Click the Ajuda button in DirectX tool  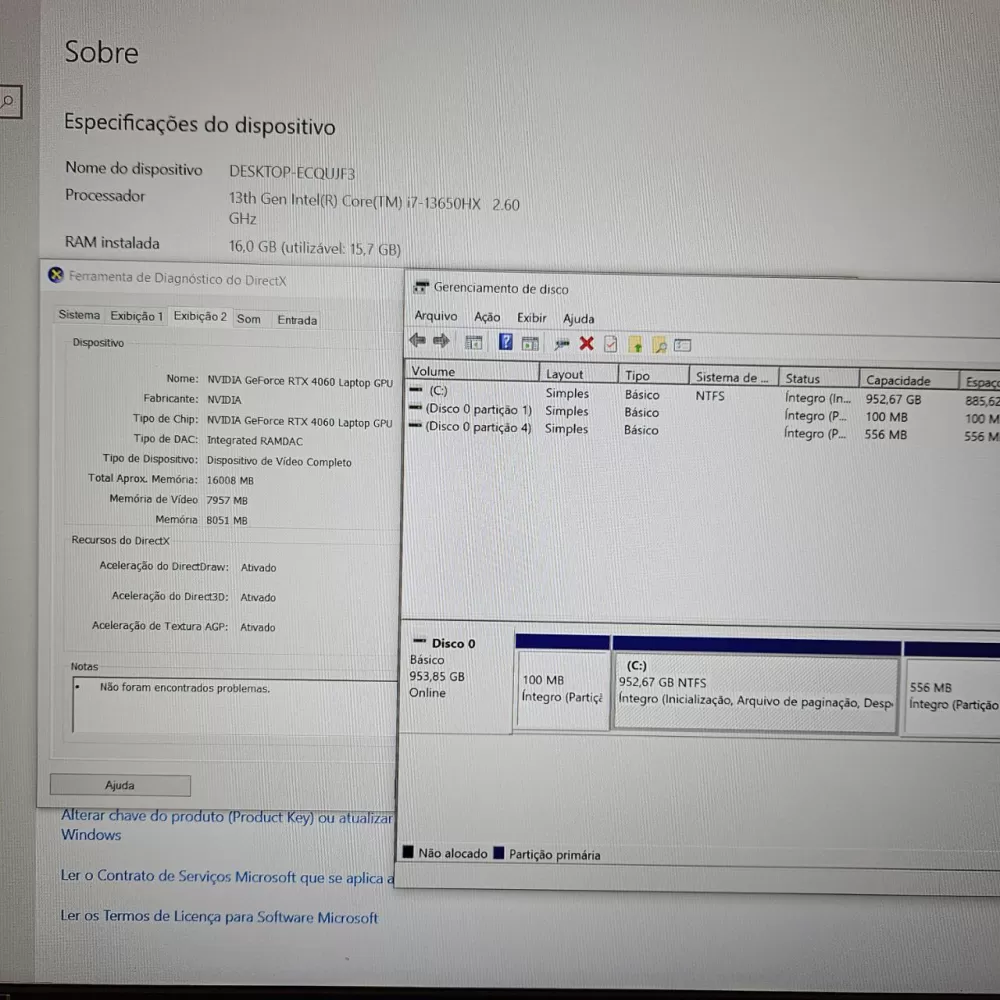click(x=120, y=785)
